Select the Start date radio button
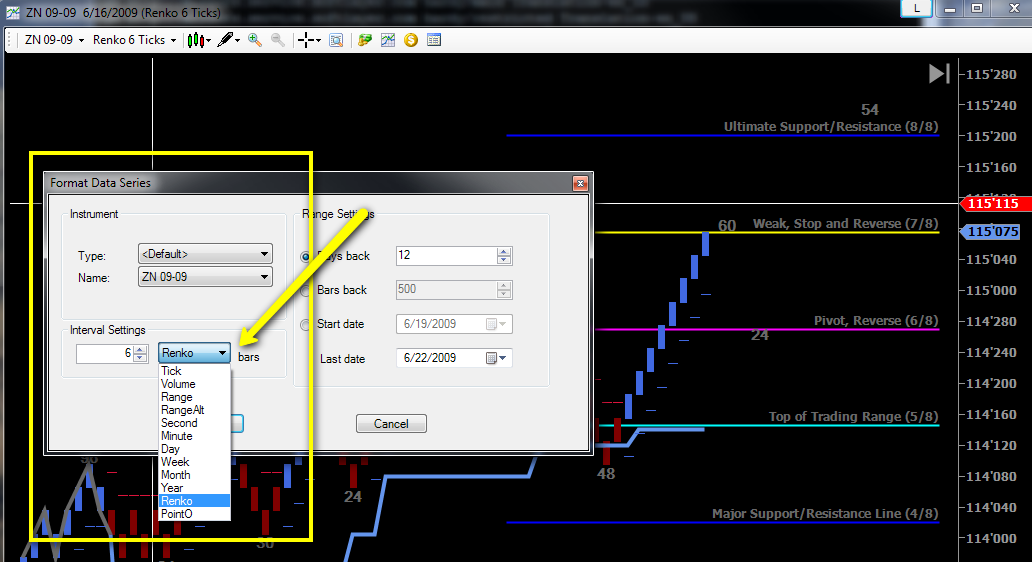This screenshot has width=1032, height=562. [305, 324]
